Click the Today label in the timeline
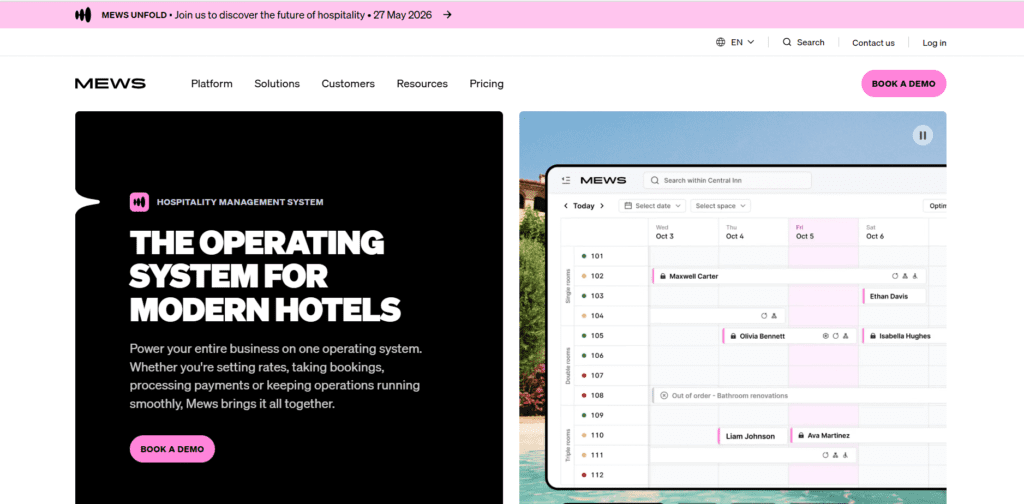The image size is (1024, 504). (584, 206)
